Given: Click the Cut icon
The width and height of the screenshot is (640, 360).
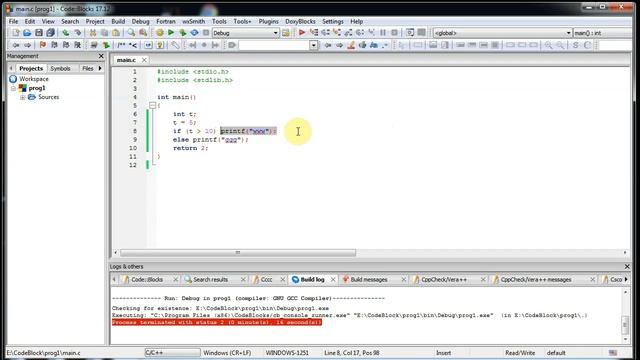Looking at the screenshot, I should click(93, 33).
